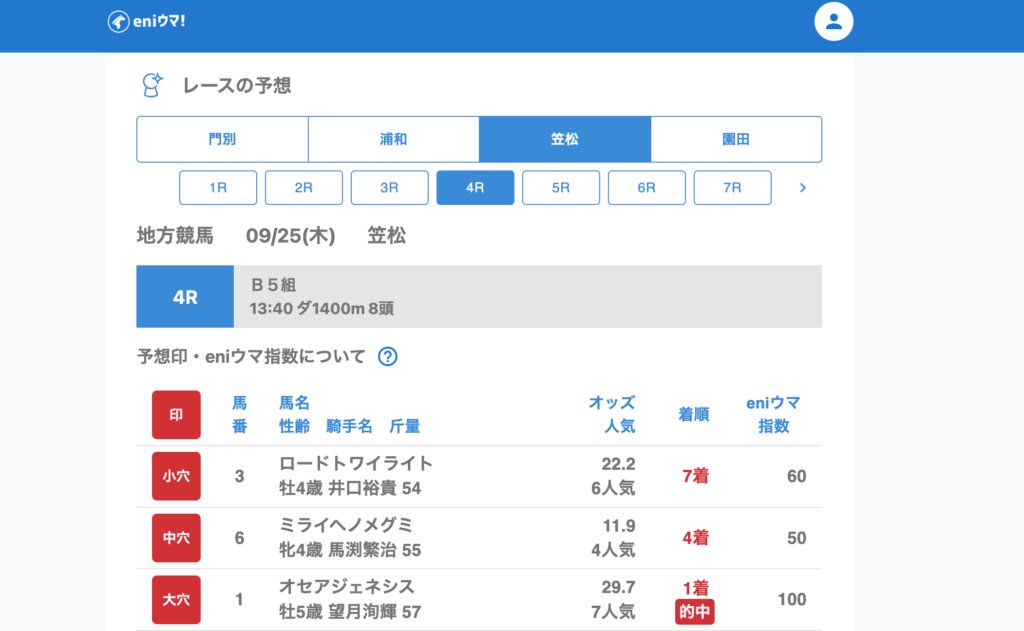
Task: Click the 小穴 prediction mark badge
Action: tap(176, 476)
